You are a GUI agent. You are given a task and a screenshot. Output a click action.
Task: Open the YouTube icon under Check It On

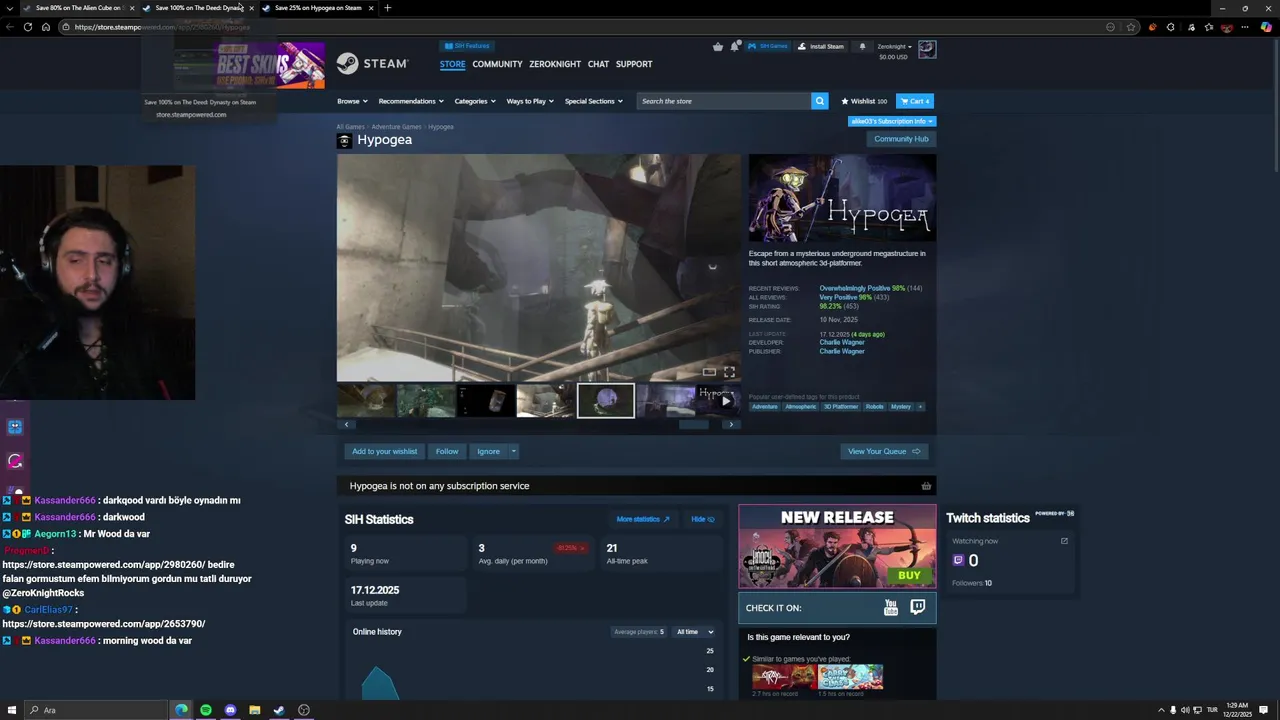[891, 607]
